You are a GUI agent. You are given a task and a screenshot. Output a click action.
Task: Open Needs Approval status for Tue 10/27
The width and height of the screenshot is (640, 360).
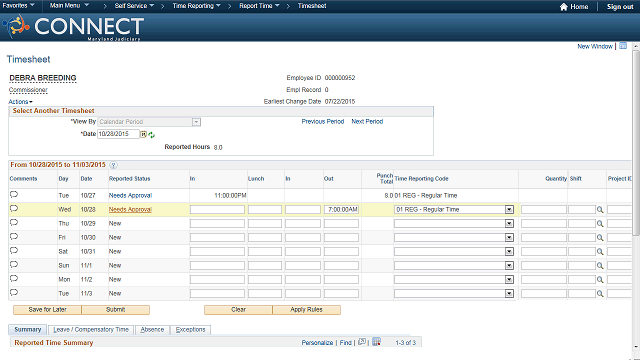[130, 196]
